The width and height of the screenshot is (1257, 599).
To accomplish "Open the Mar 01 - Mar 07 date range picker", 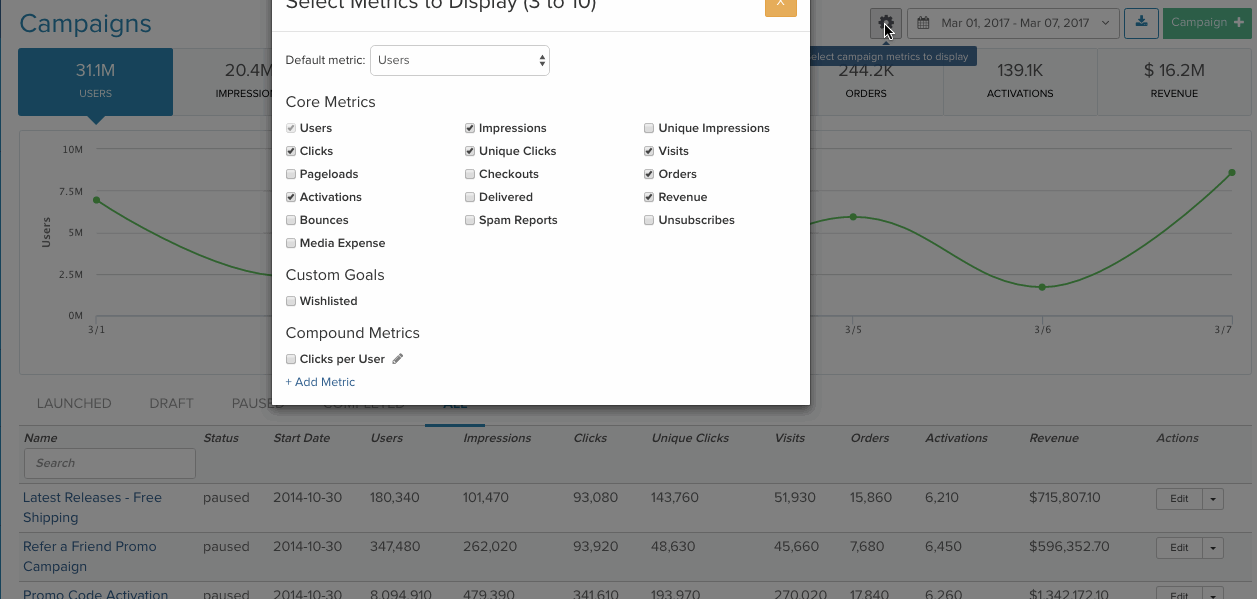I will (1013, 23).
